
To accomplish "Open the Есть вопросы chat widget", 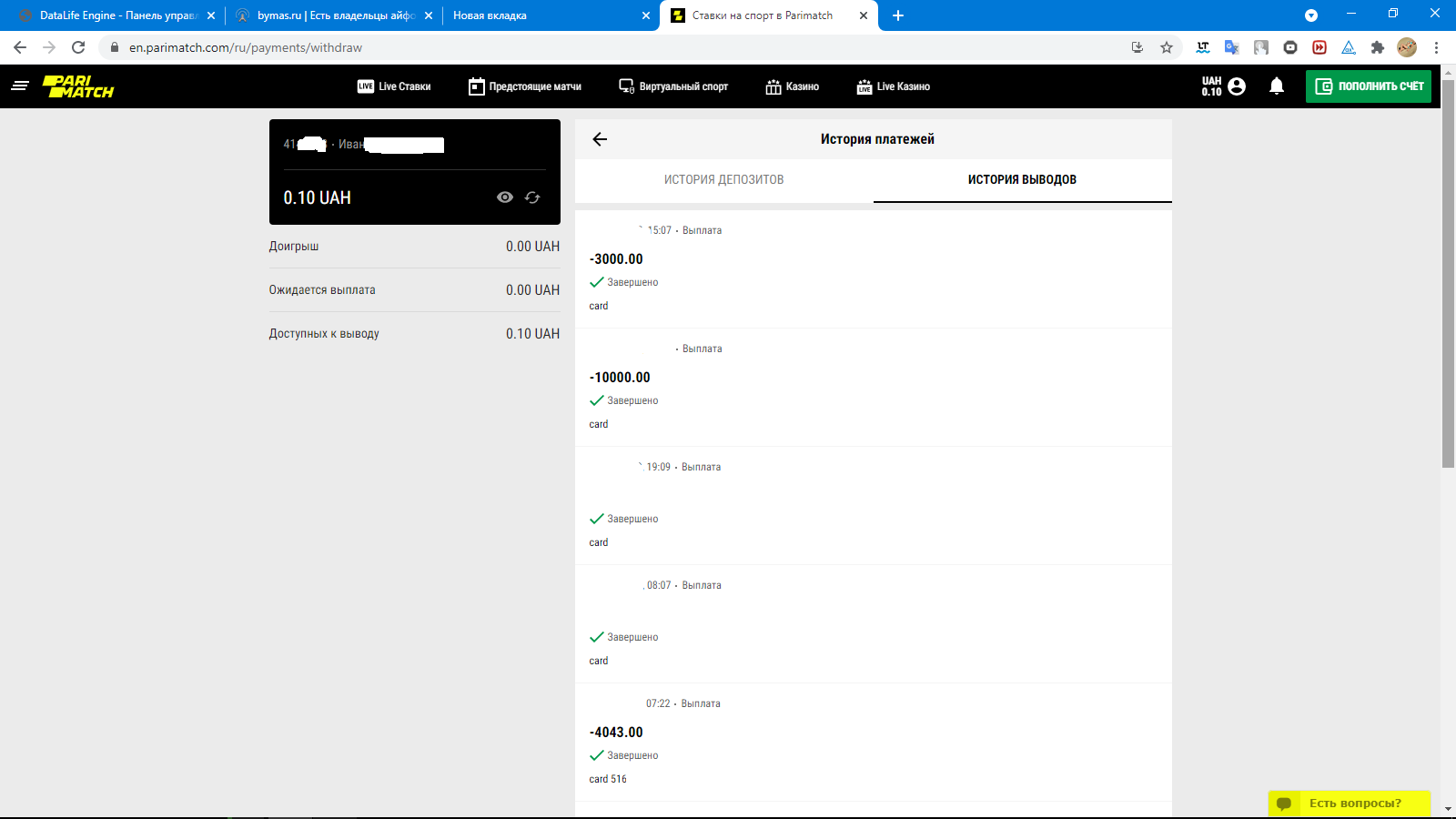I will pos(1349,804).
